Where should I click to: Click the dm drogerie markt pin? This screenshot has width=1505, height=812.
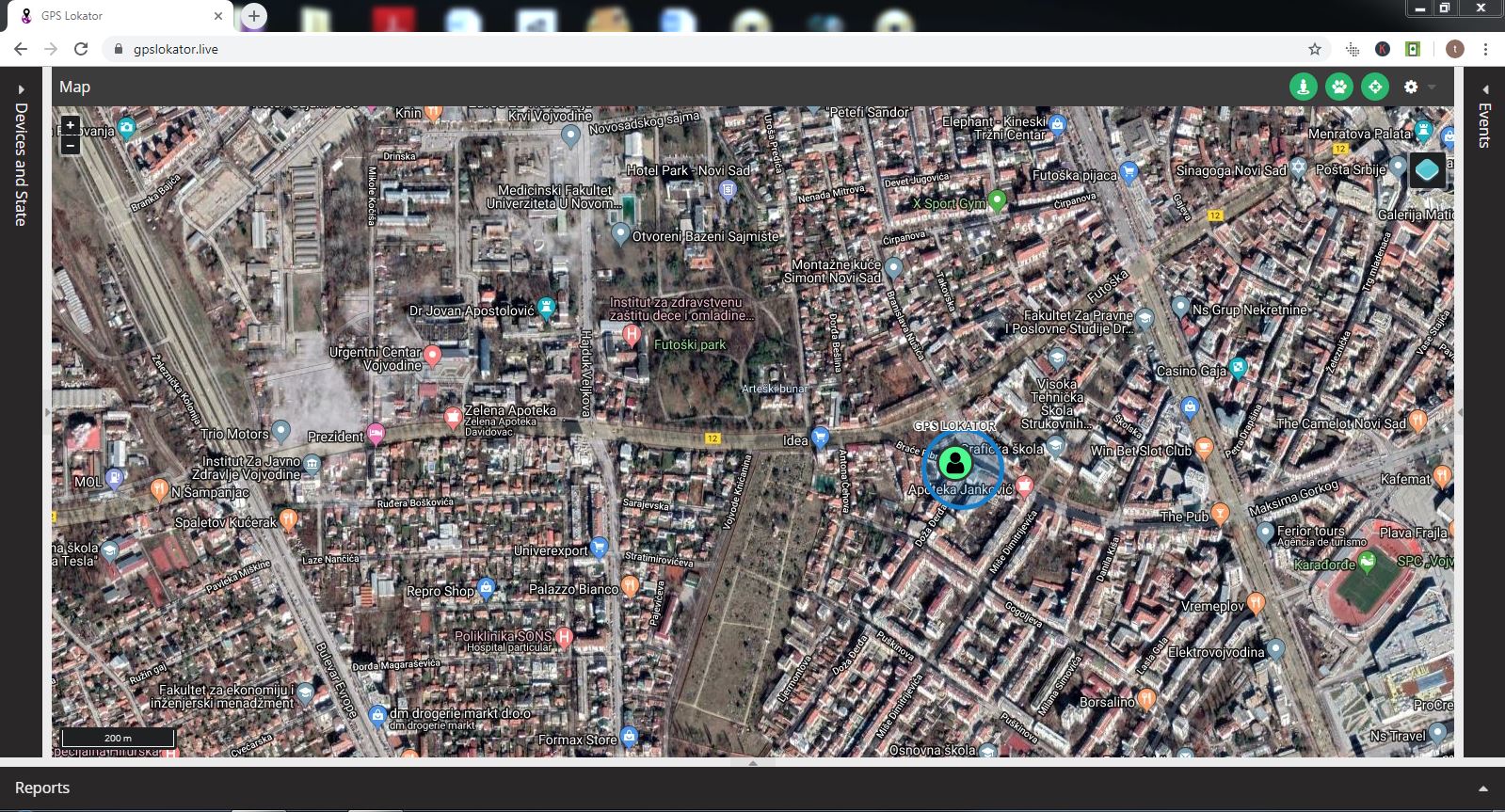click(377, 716)
